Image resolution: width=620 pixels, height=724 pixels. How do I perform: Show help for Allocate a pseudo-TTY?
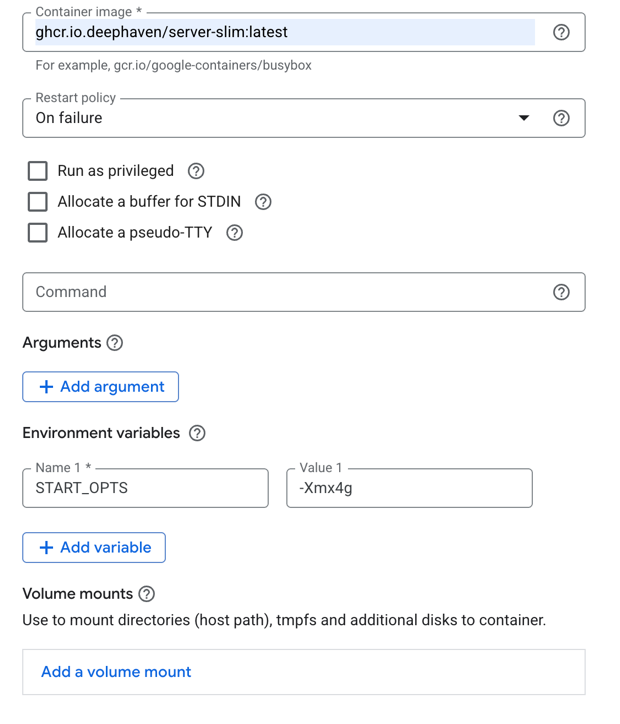pyautogui.click(x=234, y=233)
